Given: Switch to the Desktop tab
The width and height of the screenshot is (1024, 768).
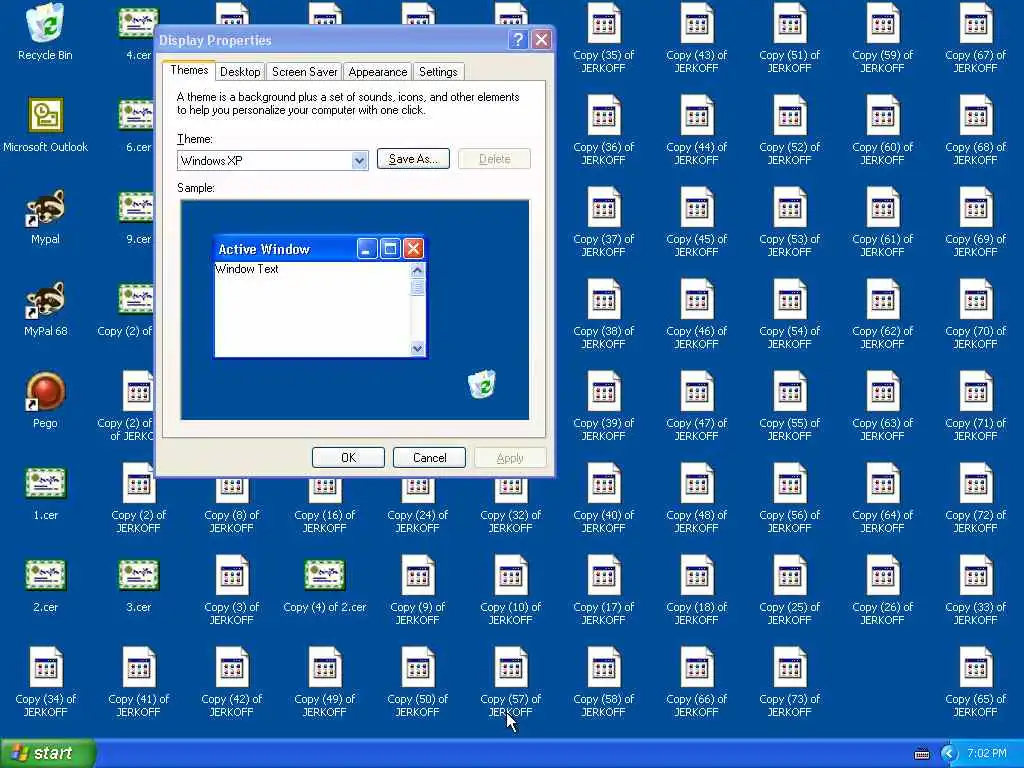Looking at the screenshot, I should (240, 72).
